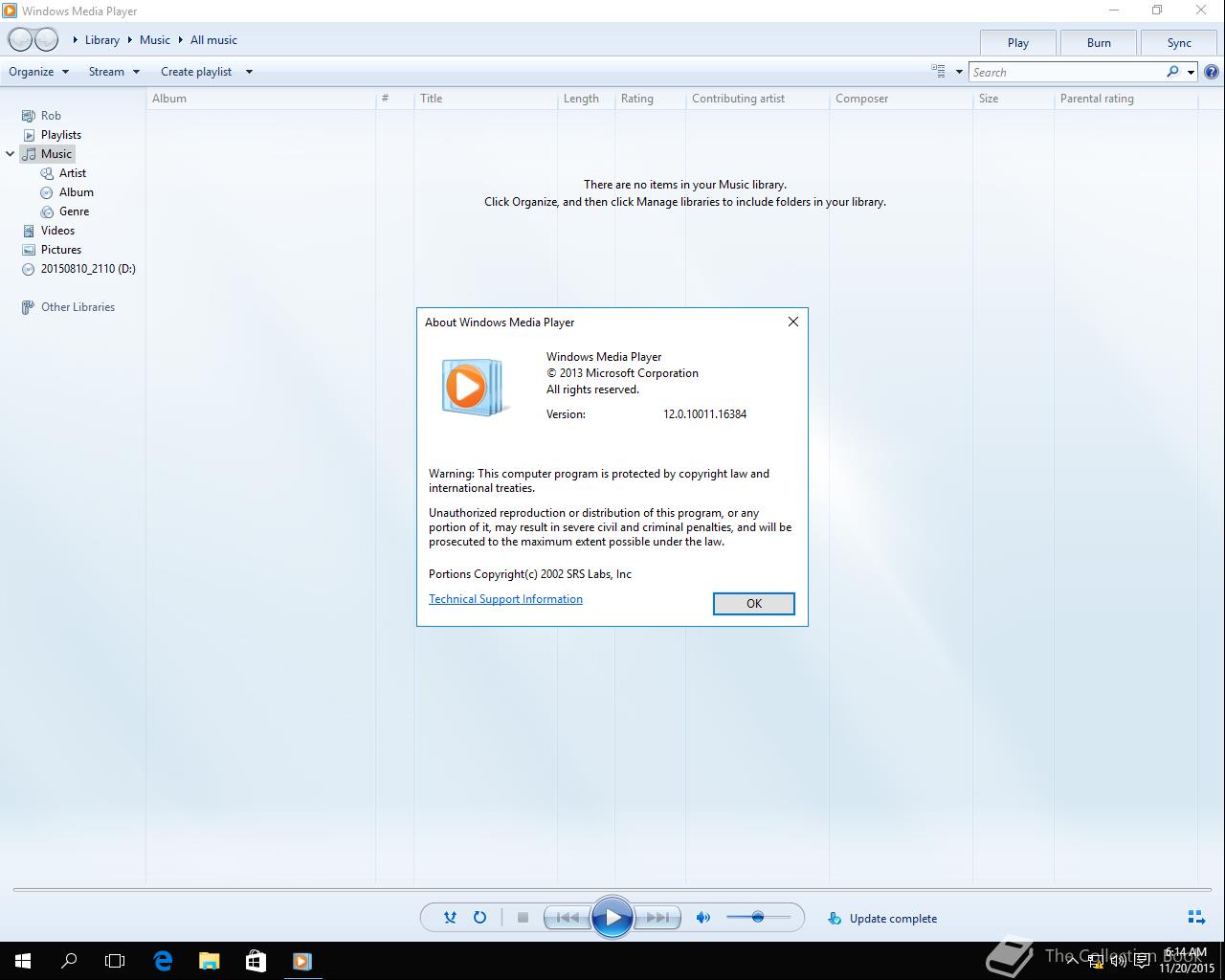Click Create playlist

[x=196, y=72]
